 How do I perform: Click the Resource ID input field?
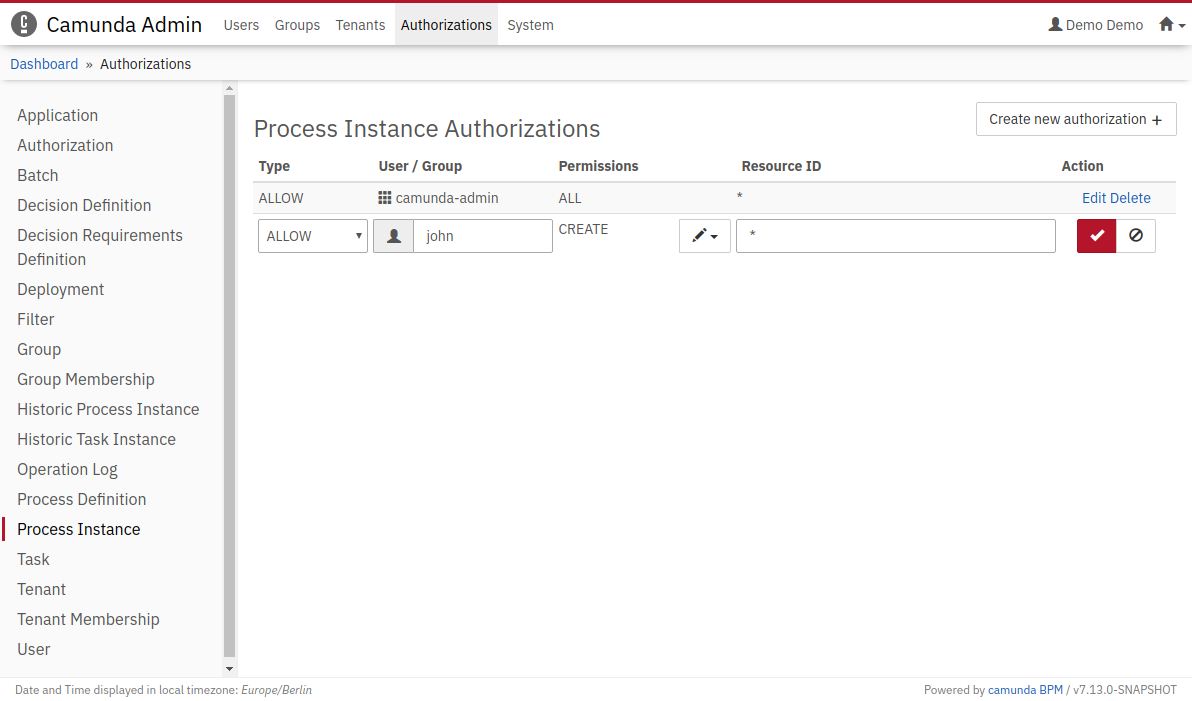point(895,236)
